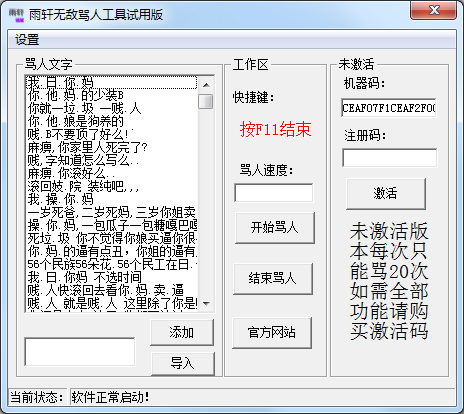Focus the 骂人速度 input box
The height and width of the screenshot is (414, 464).
tap(274, 192)
